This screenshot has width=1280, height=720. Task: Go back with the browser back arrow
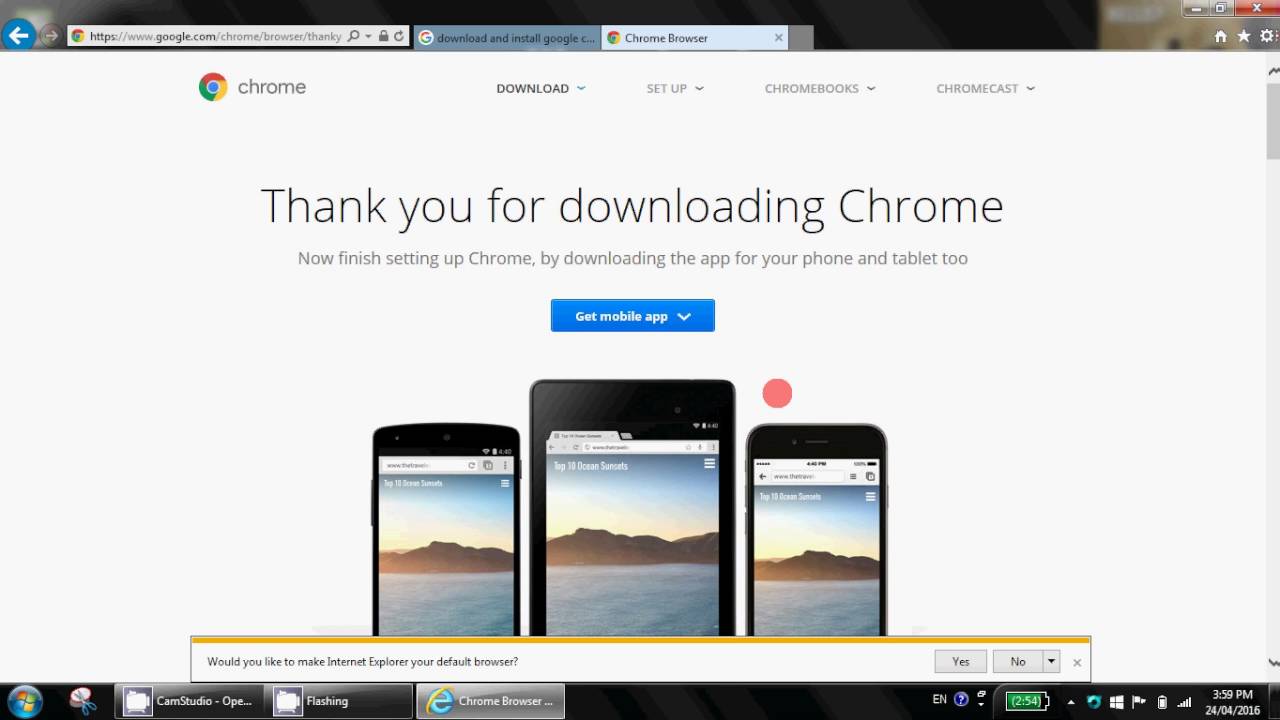pyautogui.click(x=18, y=36)
